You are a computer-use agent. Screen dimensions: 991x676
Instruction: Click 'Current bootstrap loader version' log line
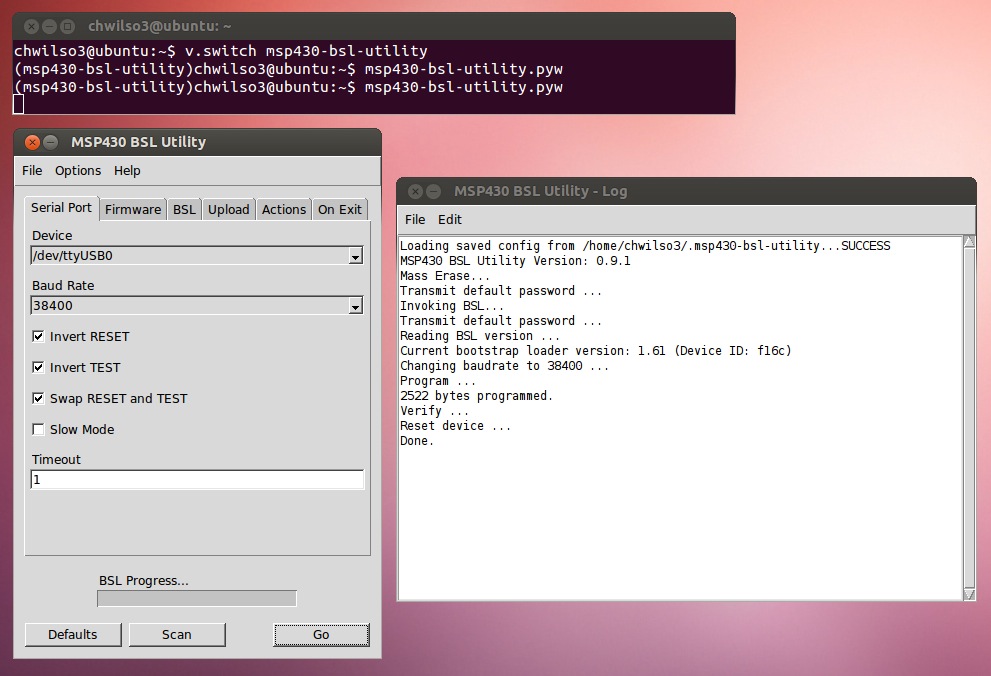pyautogui.click(x=596, y=351)
